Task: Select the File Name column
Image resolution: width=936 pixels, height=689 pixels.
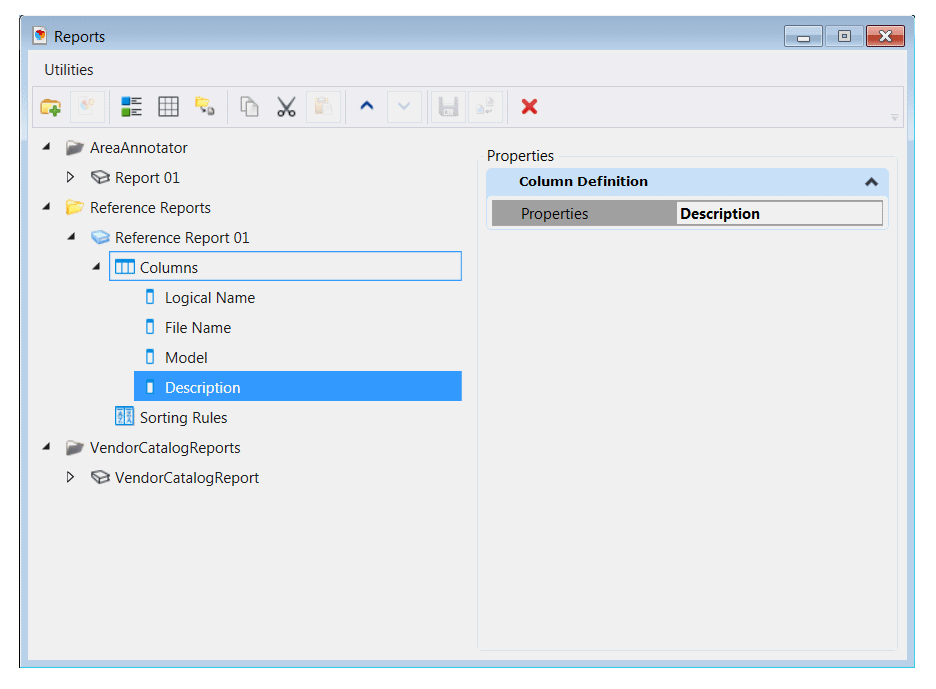Action: (x=198, y=328)
